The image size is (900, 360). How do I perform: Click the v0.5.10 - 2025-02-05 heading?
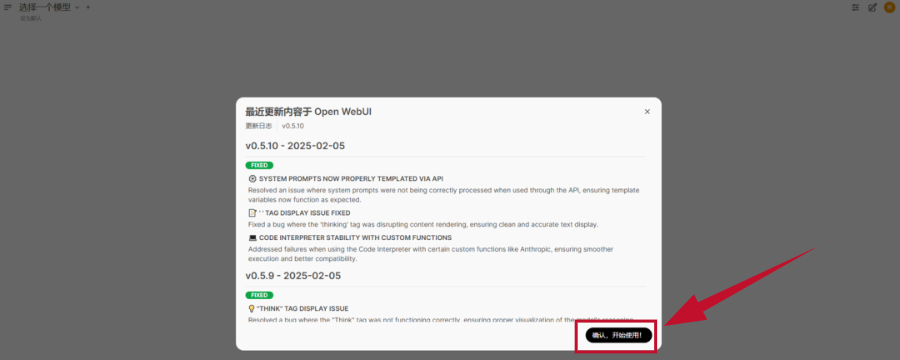(295, 146)
